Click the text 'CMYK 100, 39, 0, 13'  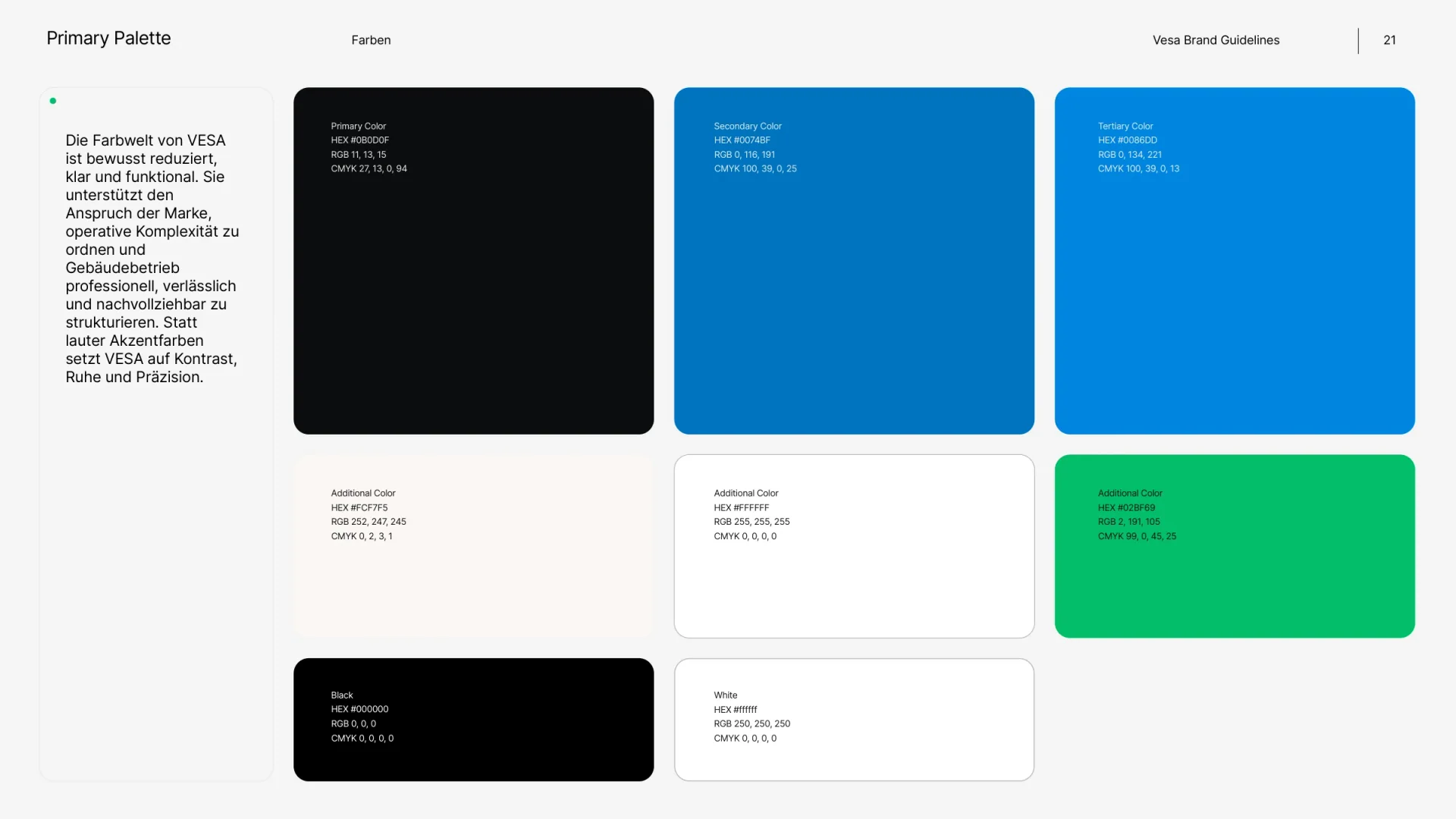point(1138,169)
